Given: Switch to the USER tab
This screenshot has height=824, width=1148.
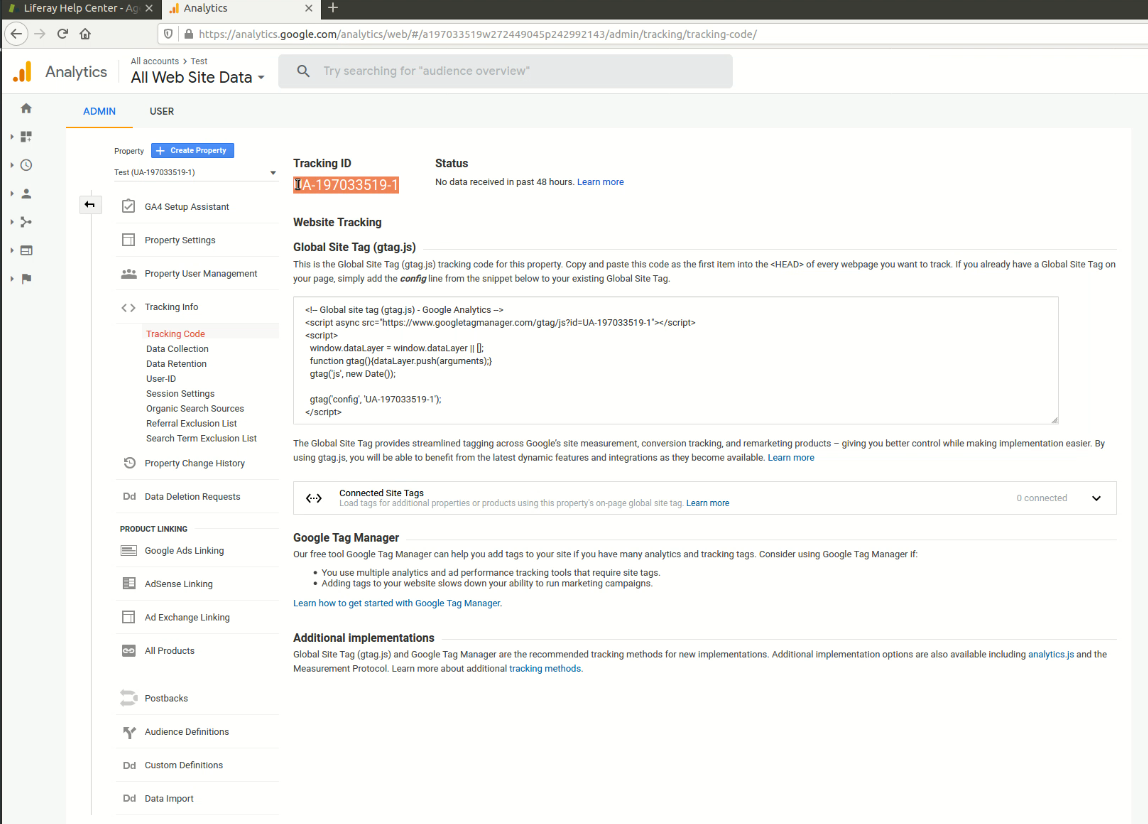Looking at the screenshot, I should [x=162, y=111].
